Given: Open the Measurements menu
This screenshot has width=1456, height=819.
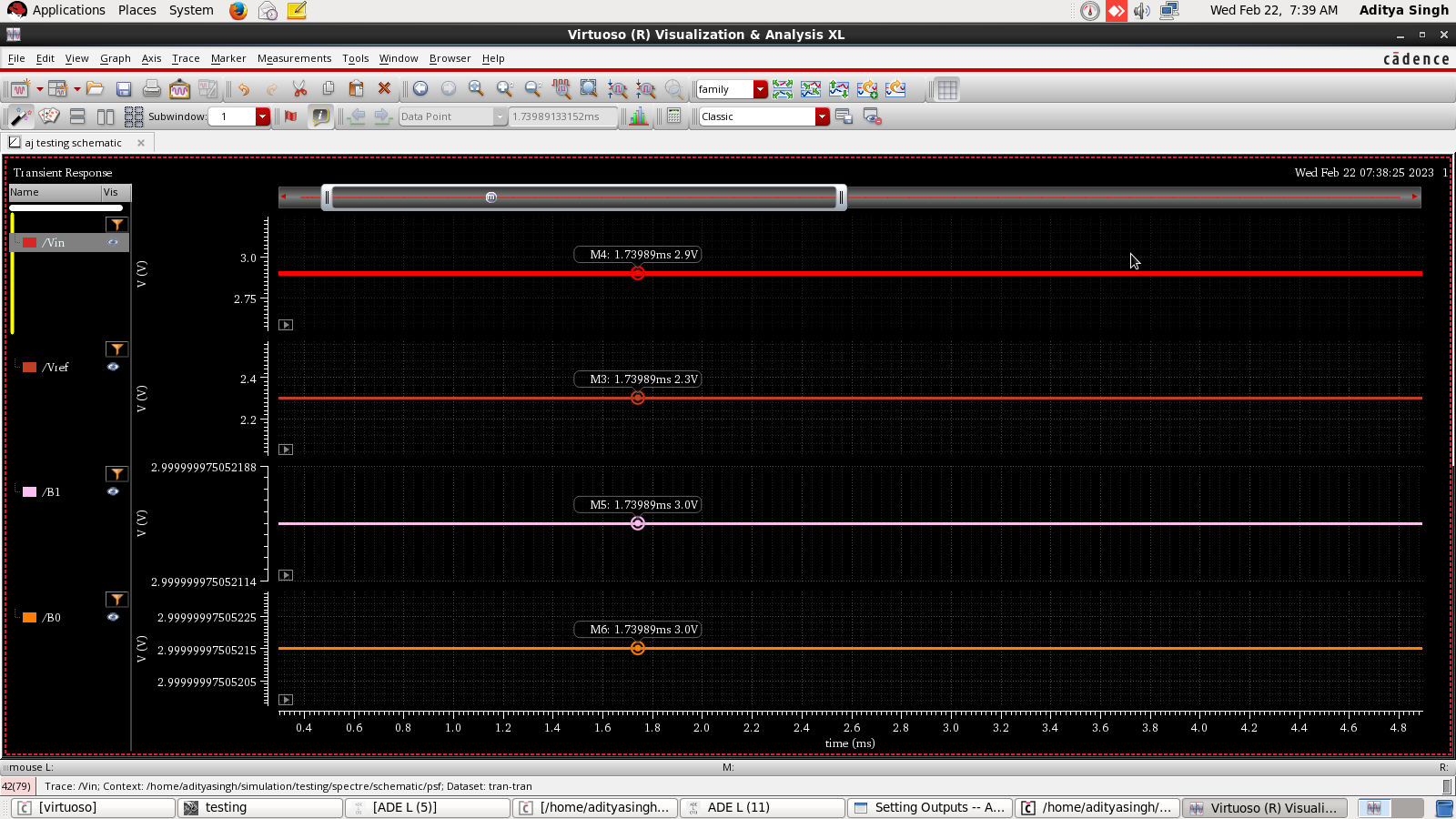Looking at the screenshot, I should click(294, 58).
